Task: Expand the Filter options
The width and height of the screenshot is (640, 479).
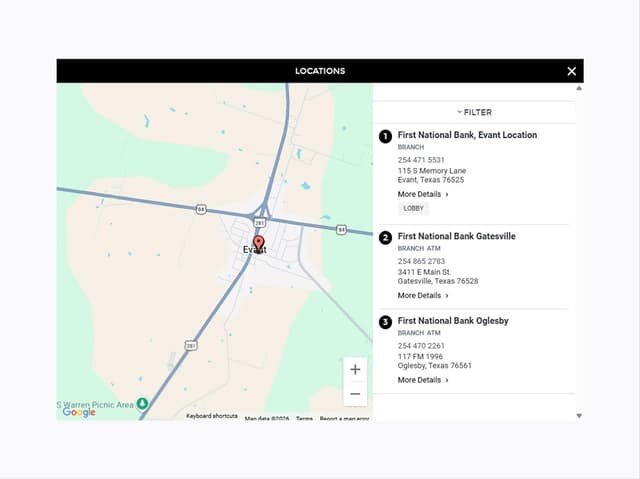Action: 474,112
